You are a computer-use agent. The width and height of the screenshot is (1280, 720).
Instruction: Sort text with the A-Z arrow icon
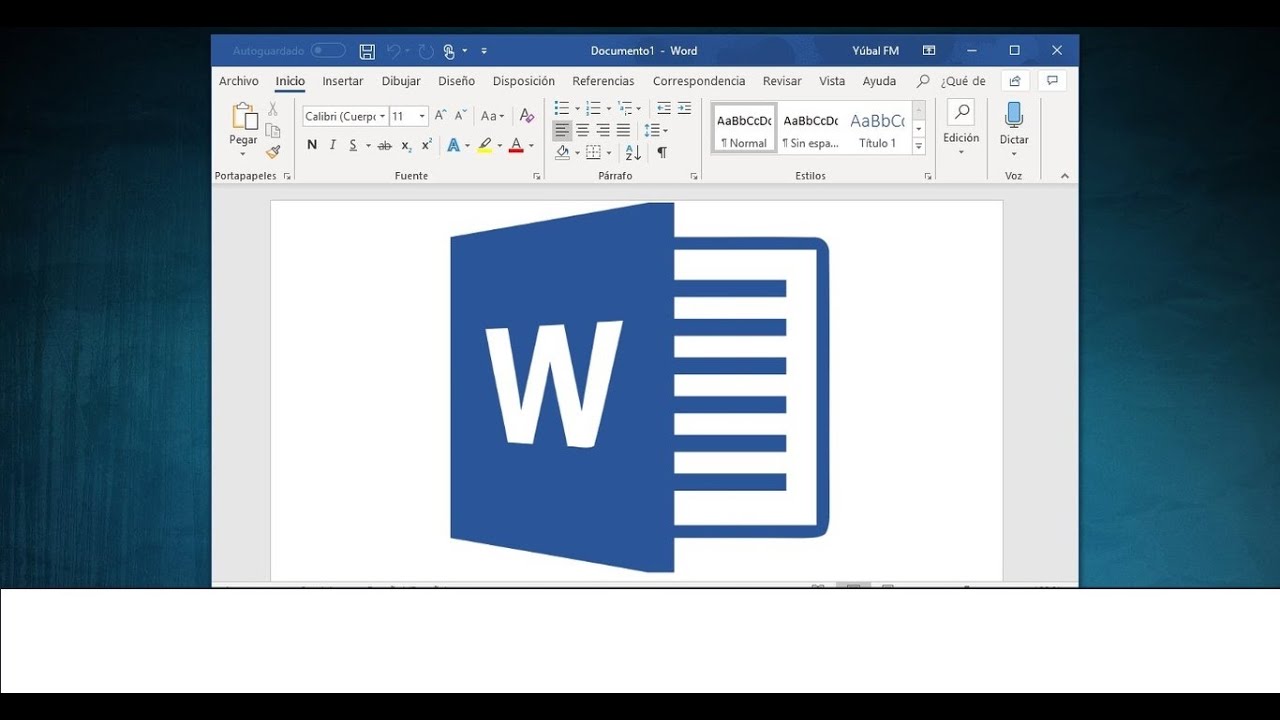[633, 152]
